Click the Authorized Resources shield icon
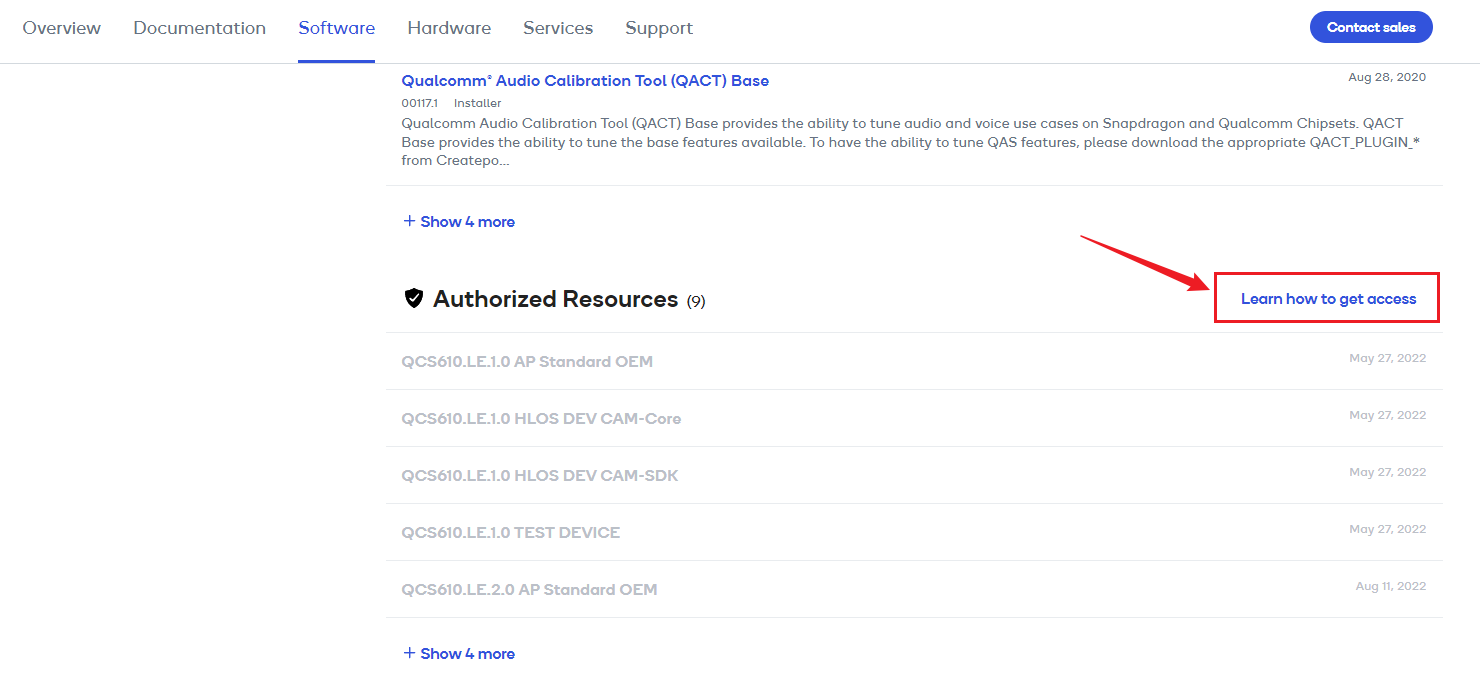1480x684 pixels. tap(414, 298)
